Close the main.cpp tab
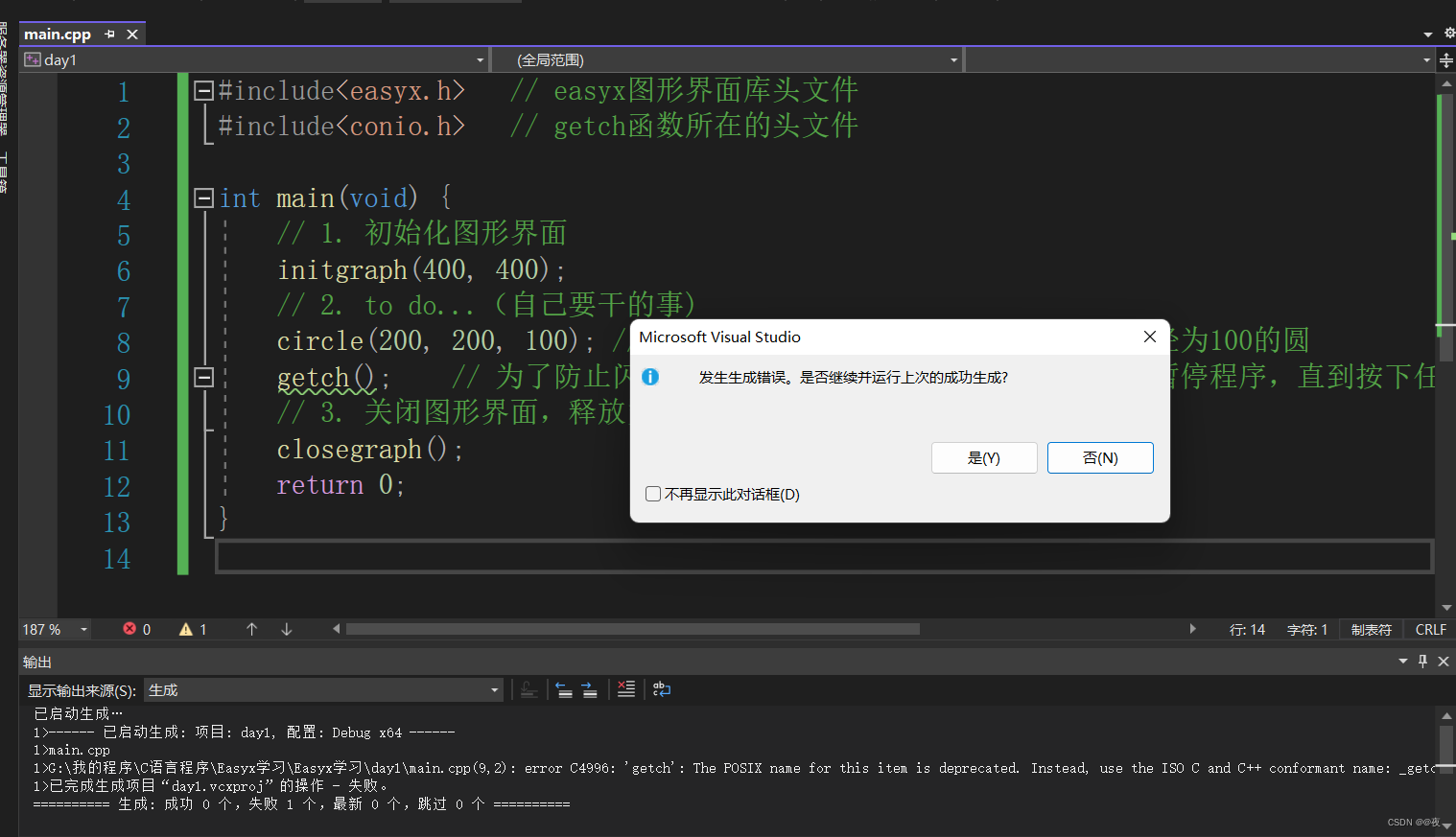This screenshot has height=837, width=1456. tap(132, 35)
